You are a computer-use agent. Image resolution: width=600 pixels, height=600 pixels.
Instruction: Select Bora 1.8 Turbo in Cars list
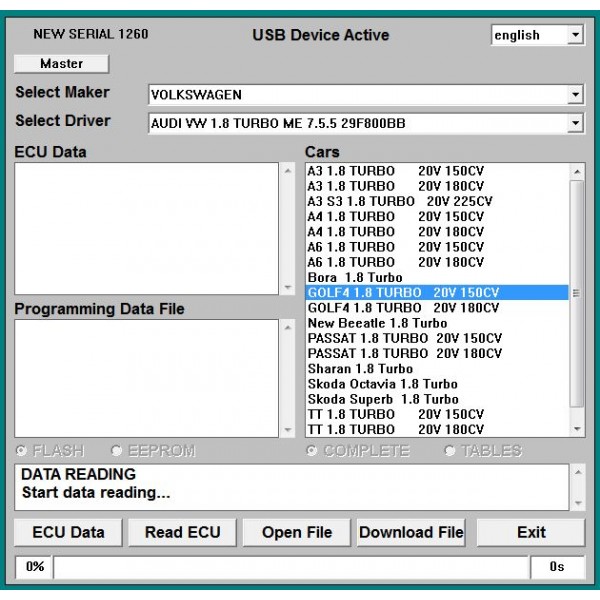point(437,277)
